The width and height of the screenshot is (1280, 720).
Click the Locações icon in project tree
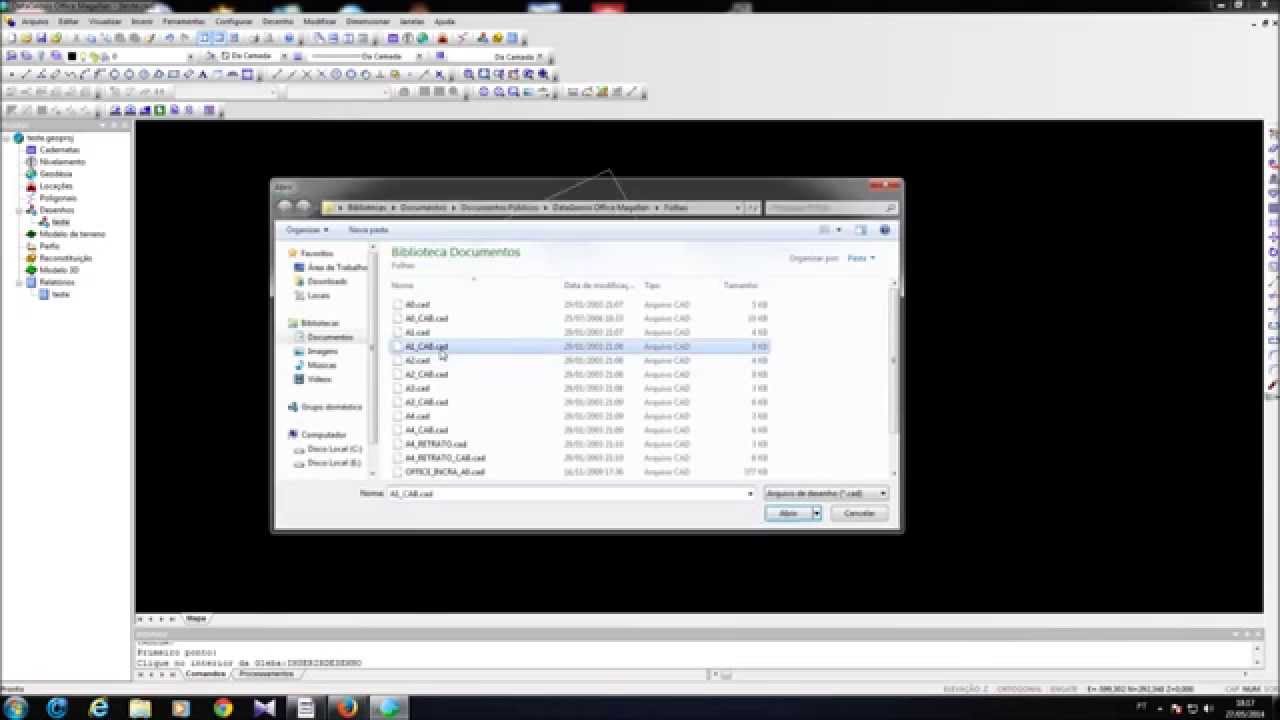(x=31, y=186)
